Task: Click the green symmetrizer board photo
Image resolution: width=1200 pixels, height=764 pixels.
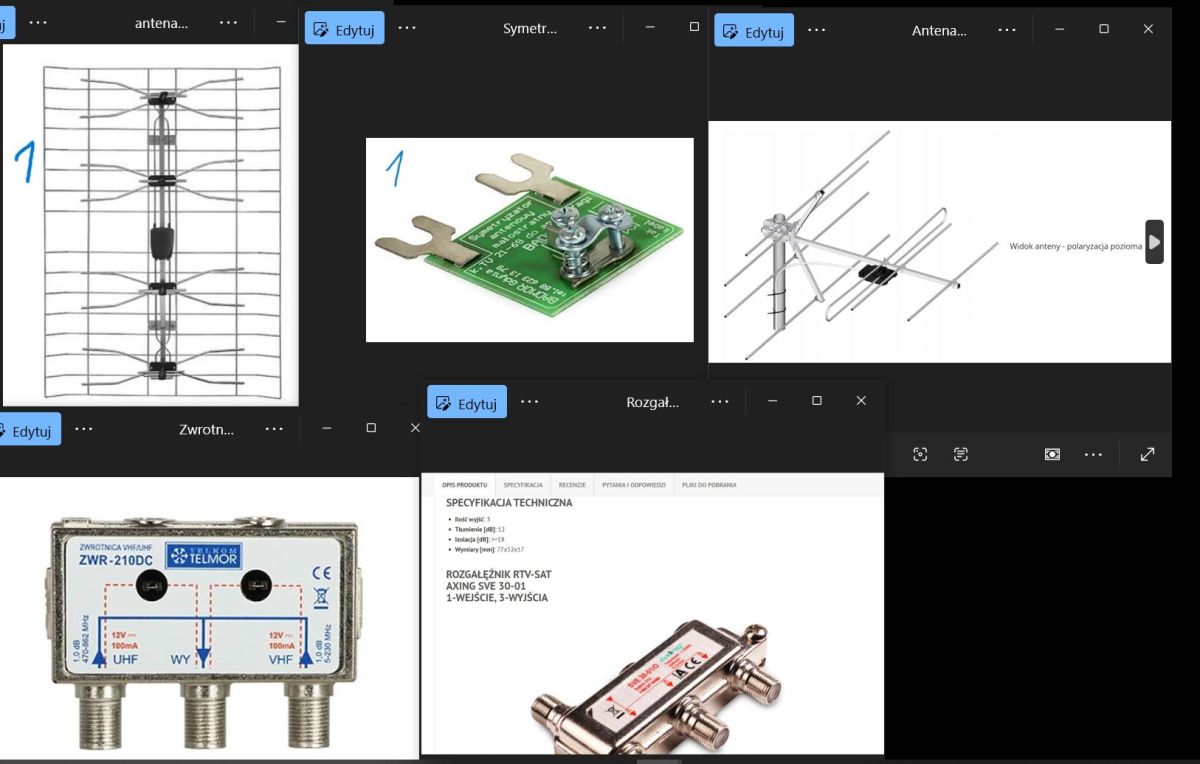Action: coord(530,240)
